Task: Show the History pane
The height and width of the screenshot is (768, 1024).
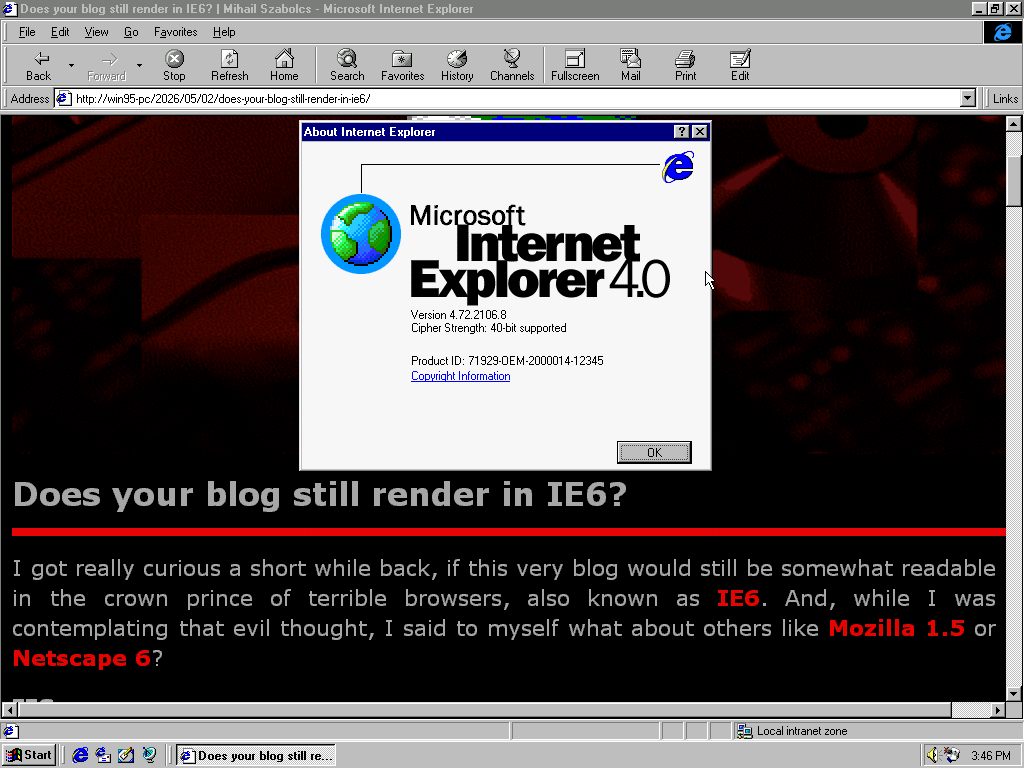Action: click(457, 65)
